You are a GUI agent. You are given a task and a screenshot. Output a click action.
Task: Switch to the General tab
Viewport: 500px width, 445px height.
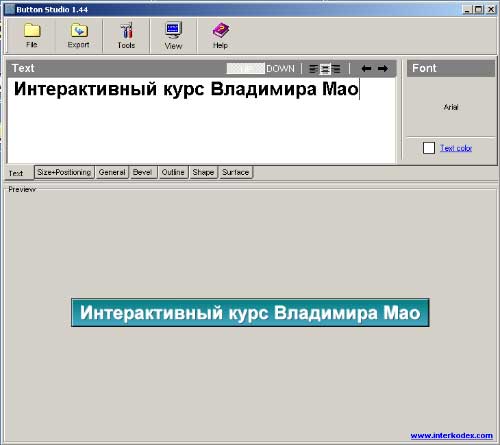pos(112,172)
